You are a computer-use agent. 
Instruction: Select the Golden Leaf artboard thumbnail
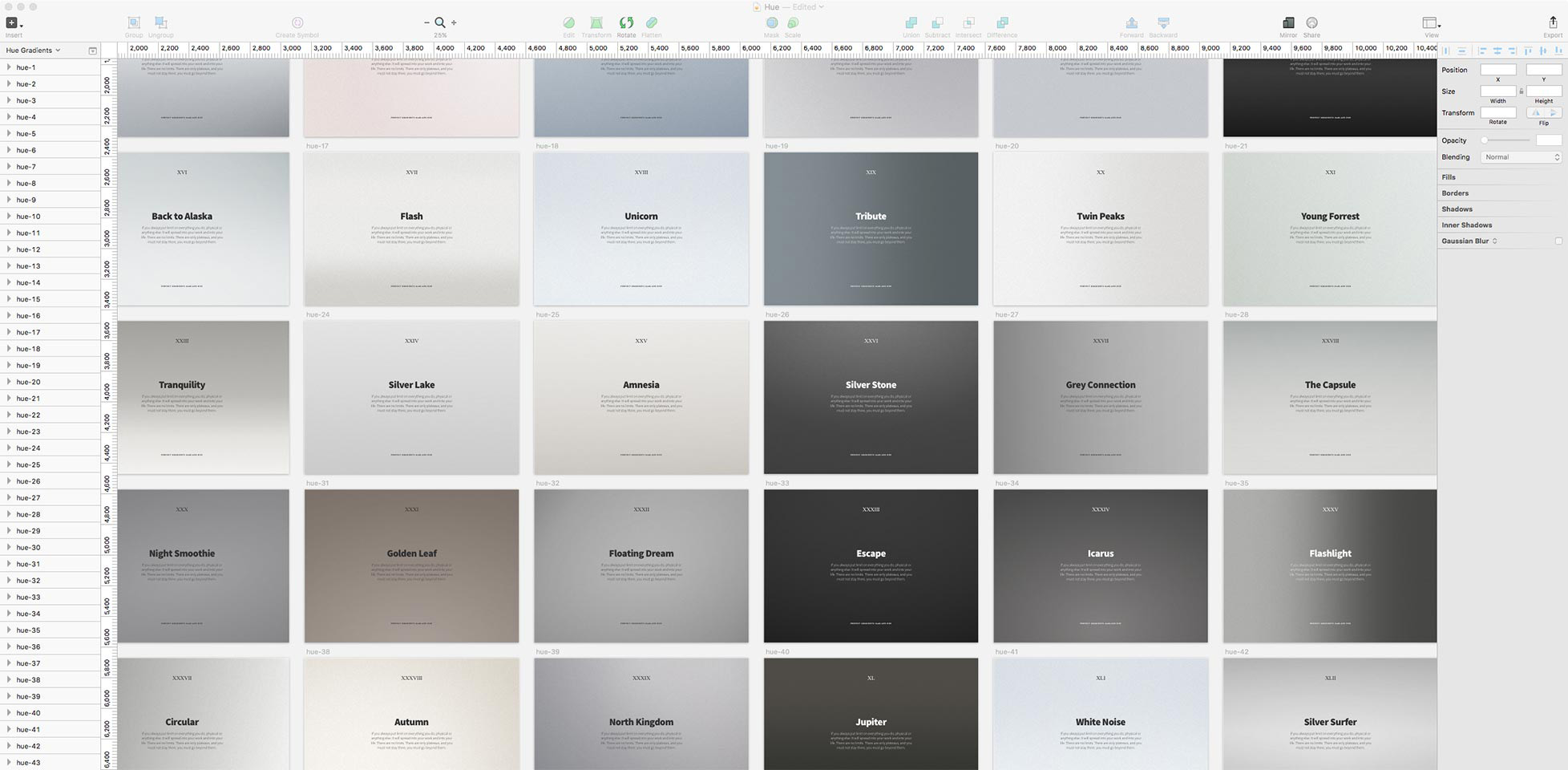pyautogui.click(x=411, y=565)
